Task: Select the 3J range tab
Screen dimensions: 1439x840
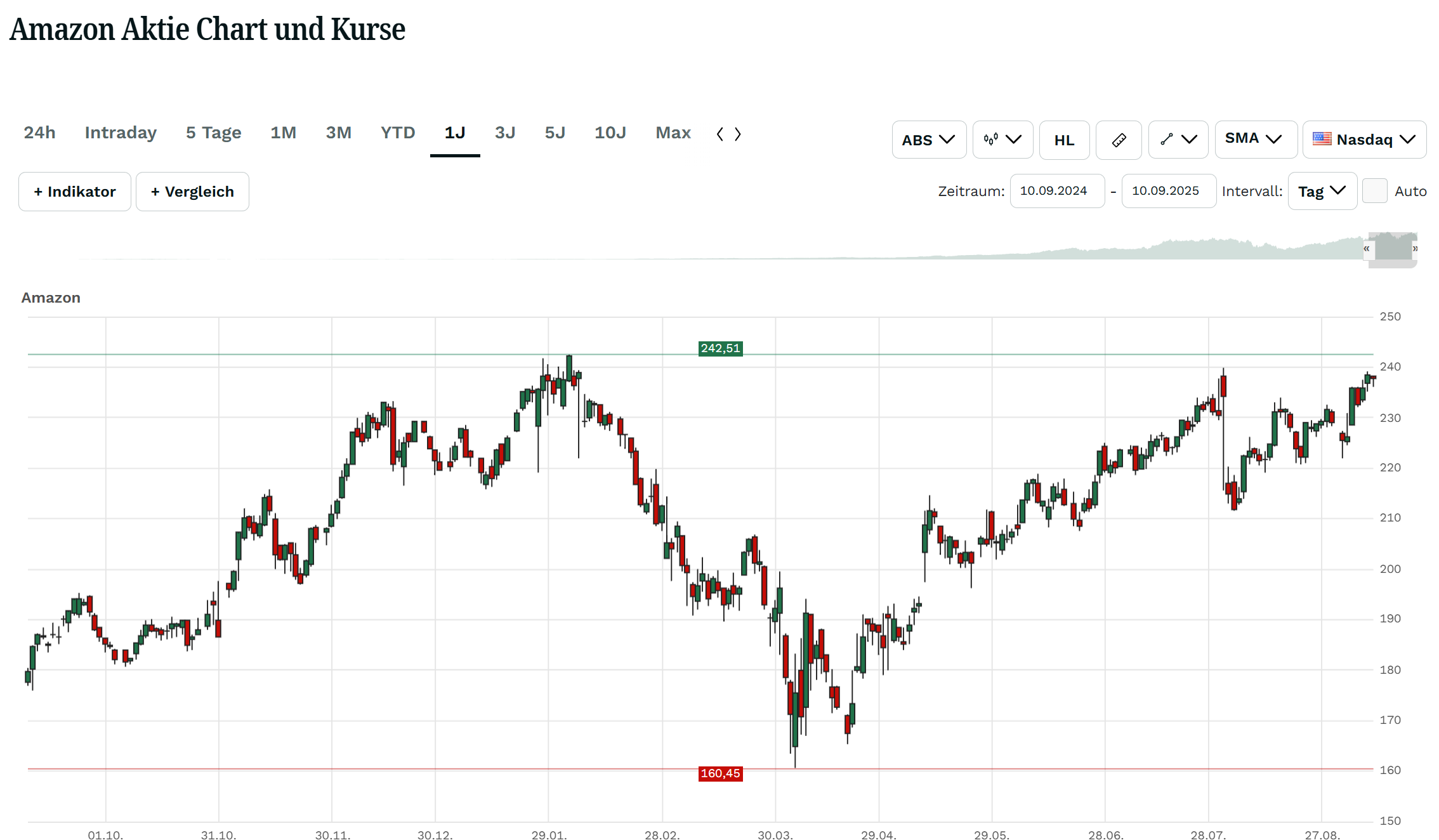Action: pos(505,133)
